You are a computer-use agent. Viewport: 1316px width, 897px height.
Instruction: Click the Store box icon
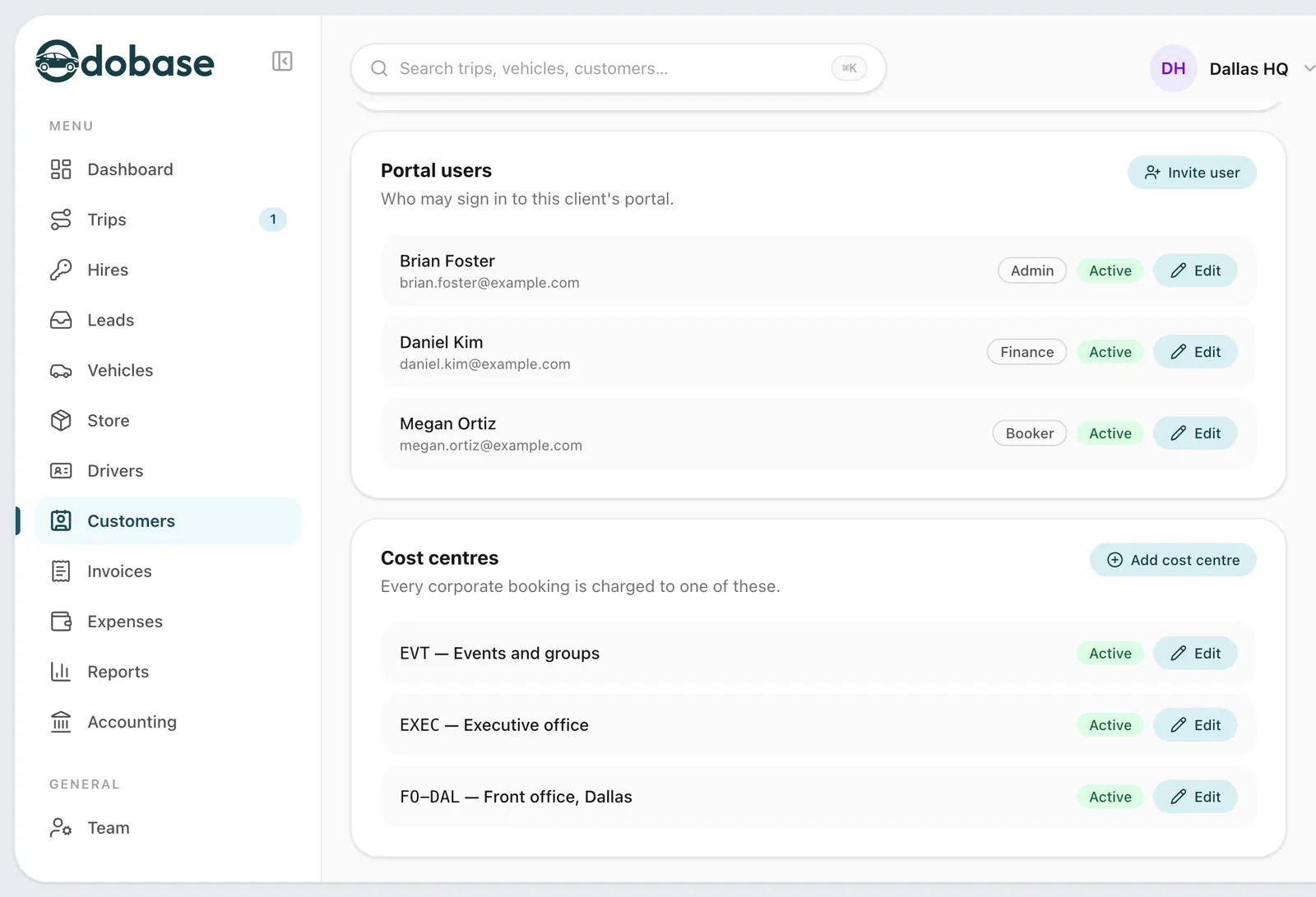point(61,420)
